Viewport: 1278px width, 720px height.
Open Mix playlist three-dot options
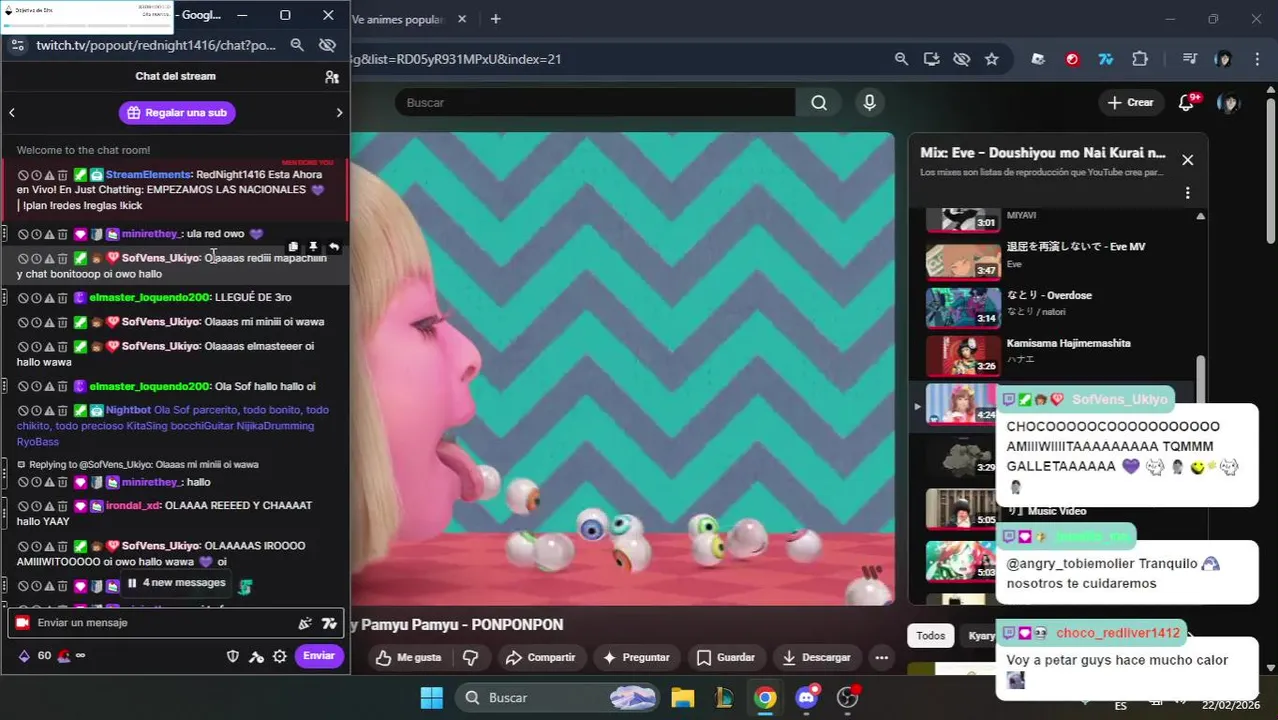coord(1187,193)
